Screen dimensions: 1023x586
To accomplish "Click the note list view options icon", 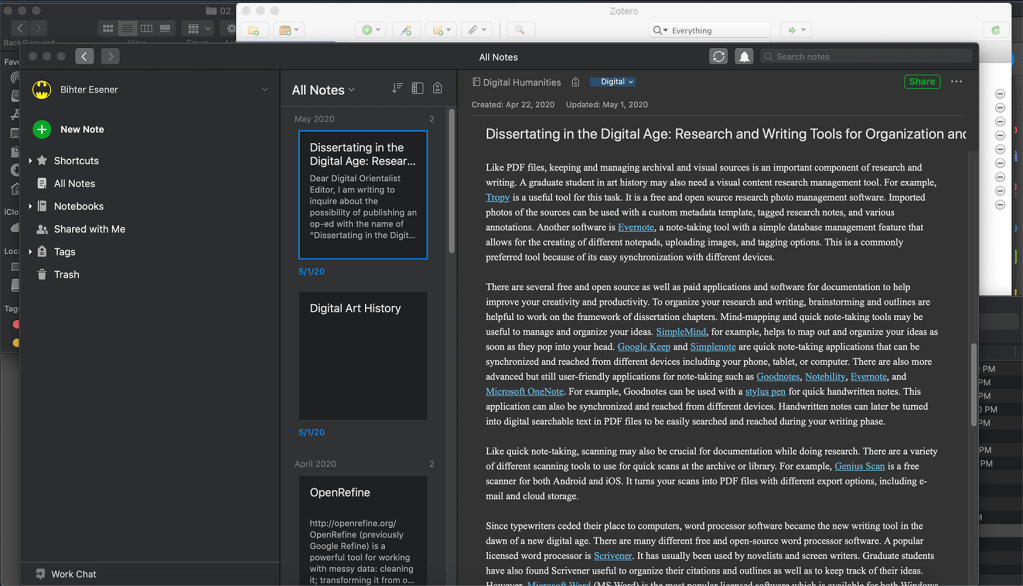I will 417,89.
